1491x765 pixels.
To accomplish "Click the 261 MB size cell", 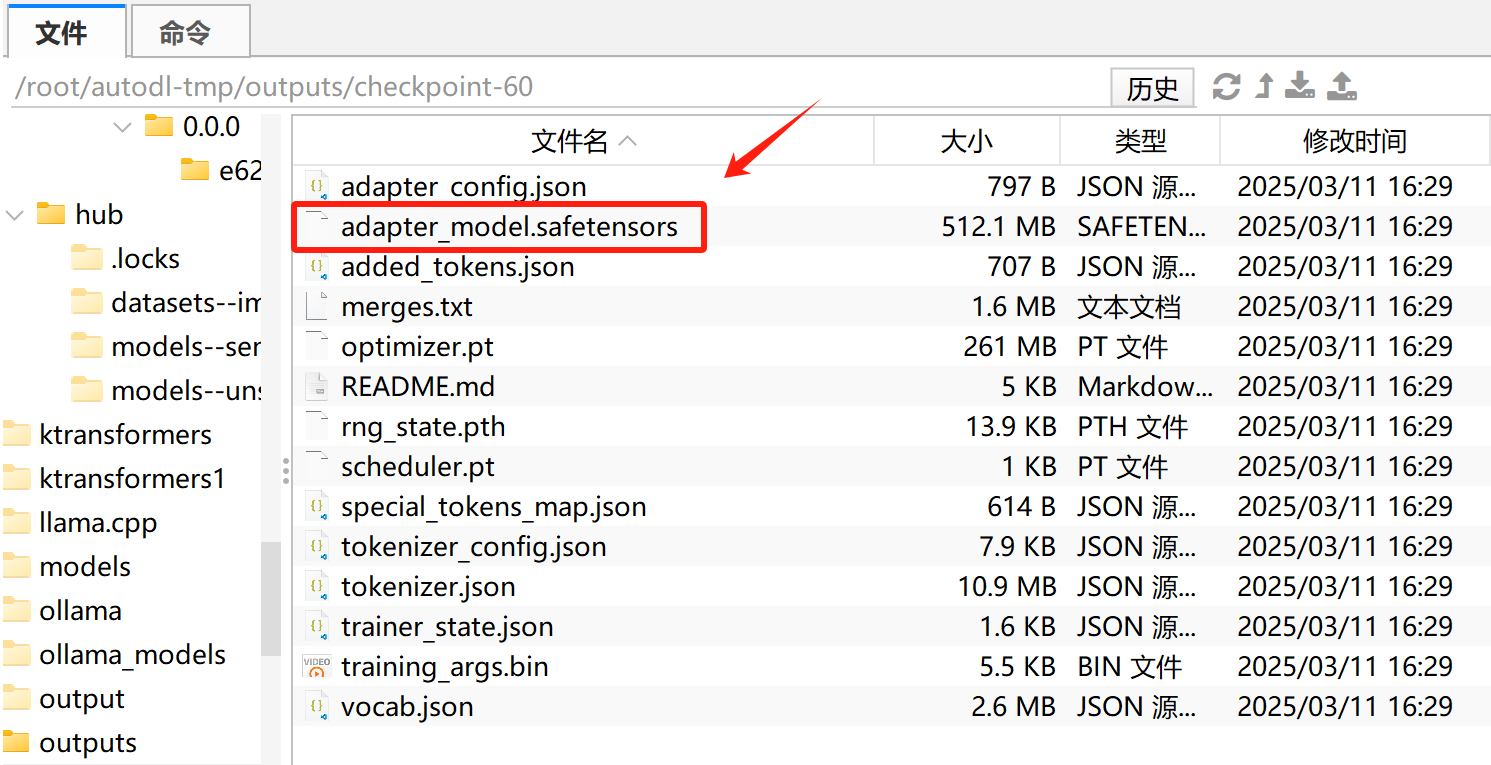I will click(x=1010, y=346).
